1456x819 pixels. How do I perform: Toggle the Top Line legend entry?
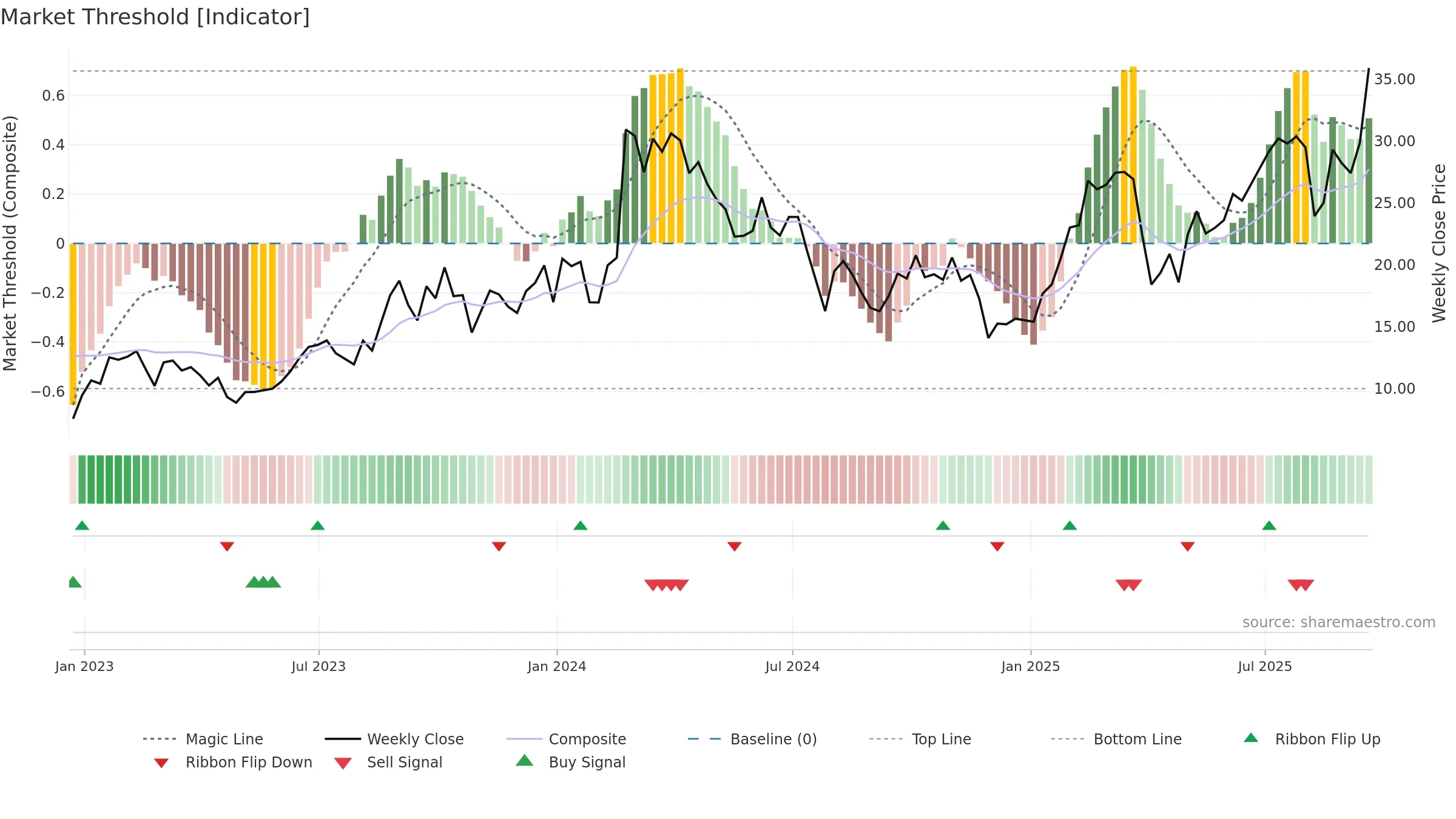coord(920,739)
